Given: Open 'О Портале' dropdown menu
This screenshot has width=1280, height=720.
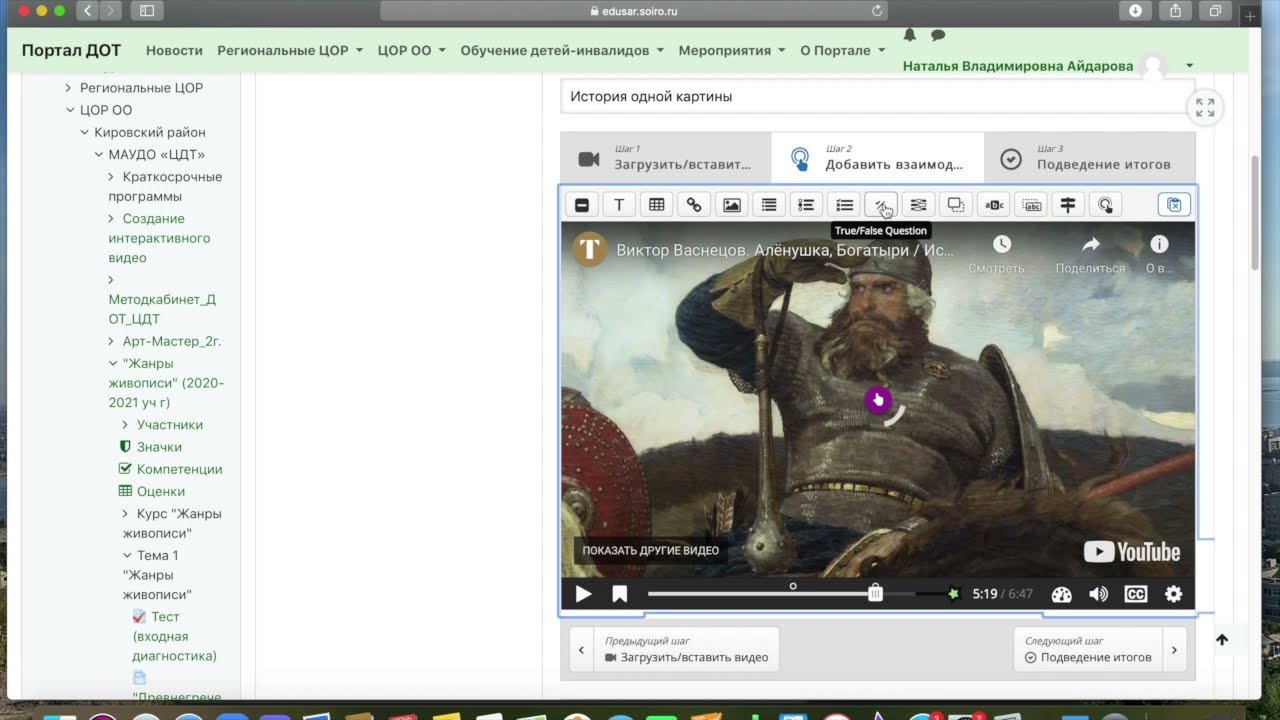Looking at the screenshot, I should 843,50.
